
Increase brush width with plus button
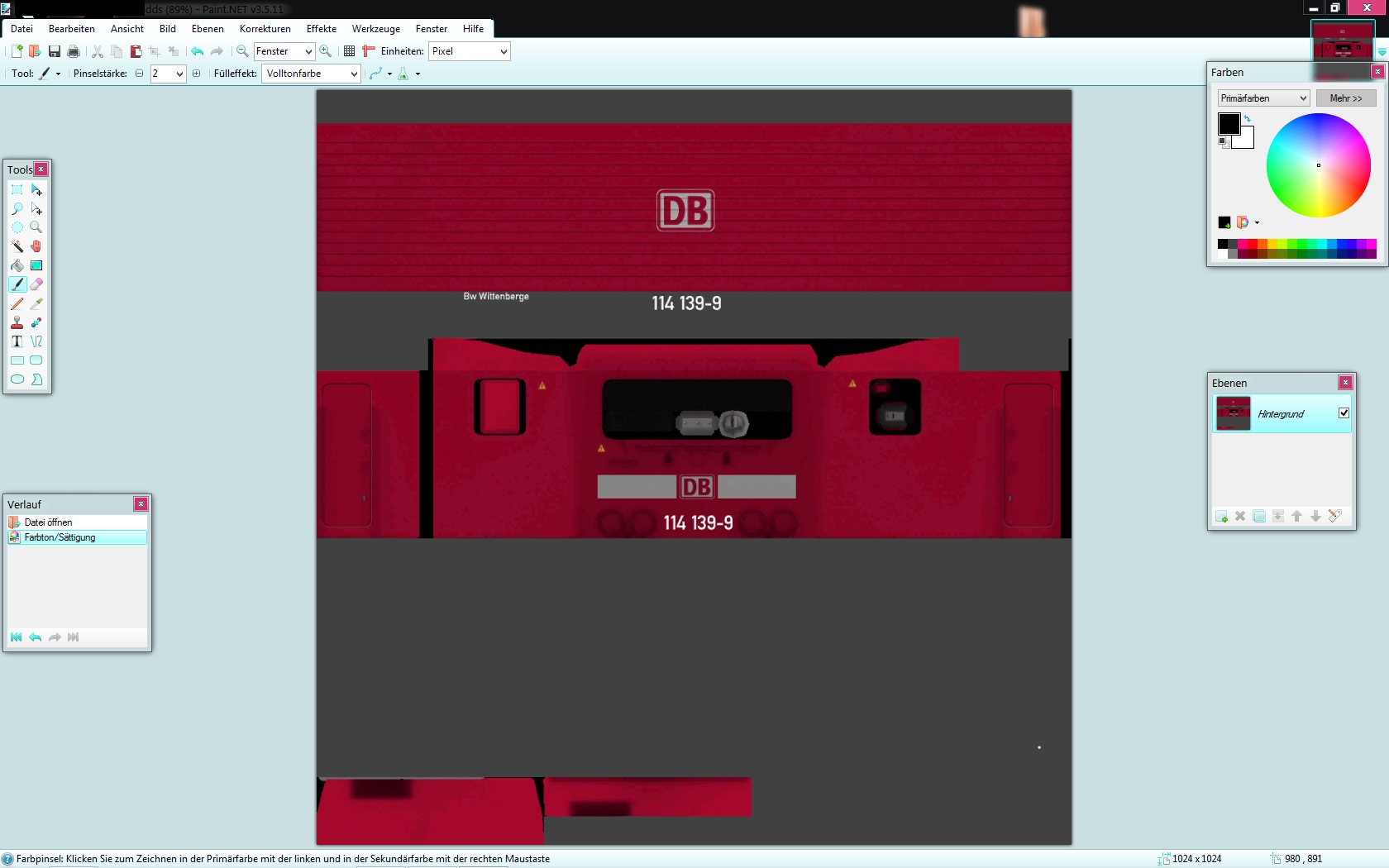(196, 74)
